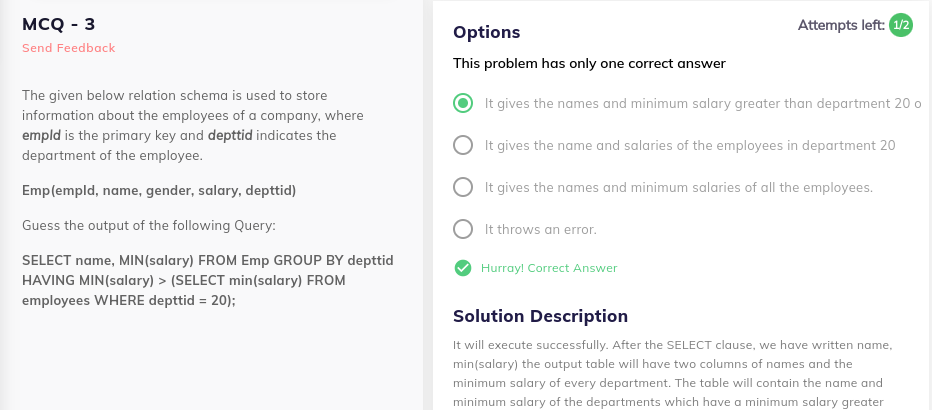Choose the radio for employees in department 20
Screen dimensions: 932x410
(x=463, y=145)
